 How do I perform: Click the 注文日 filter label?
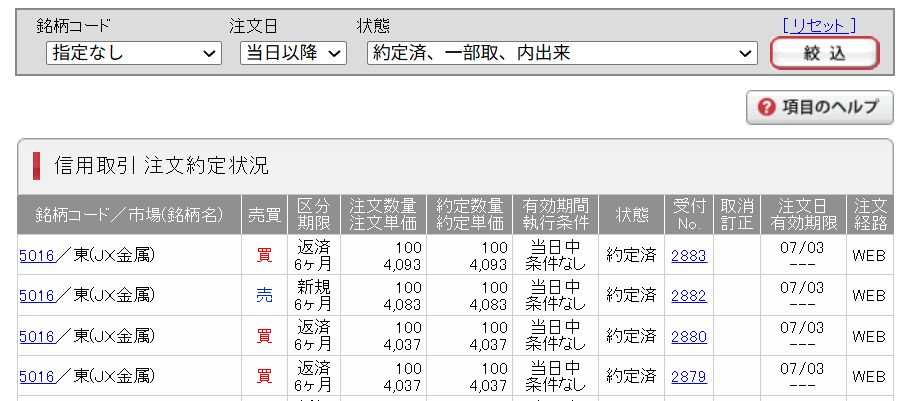(253, 26)
